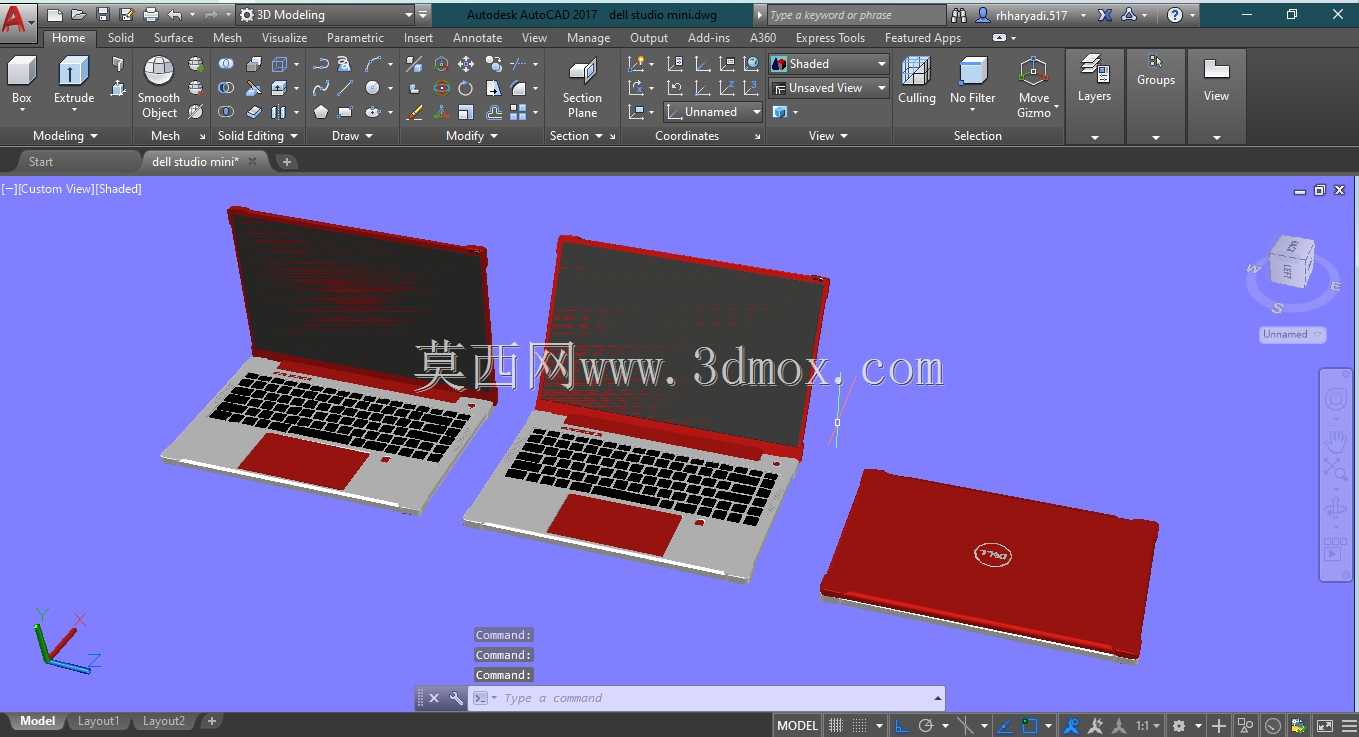
Task: Click the command line customize wrench icon
Action: coord(456,698)
